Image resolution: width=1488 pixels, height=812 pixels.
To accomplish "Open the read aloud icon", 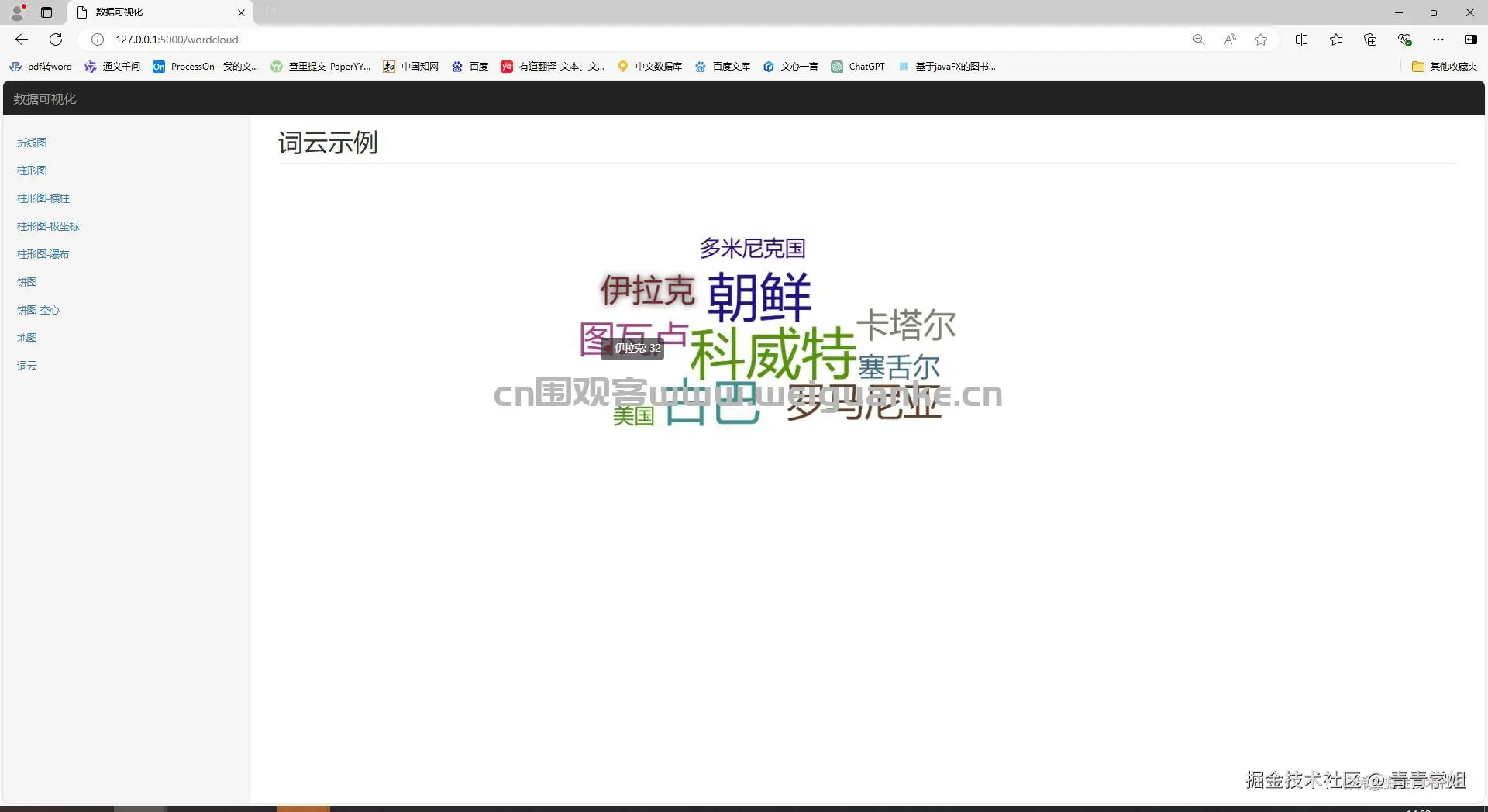I will point(1230,40).
